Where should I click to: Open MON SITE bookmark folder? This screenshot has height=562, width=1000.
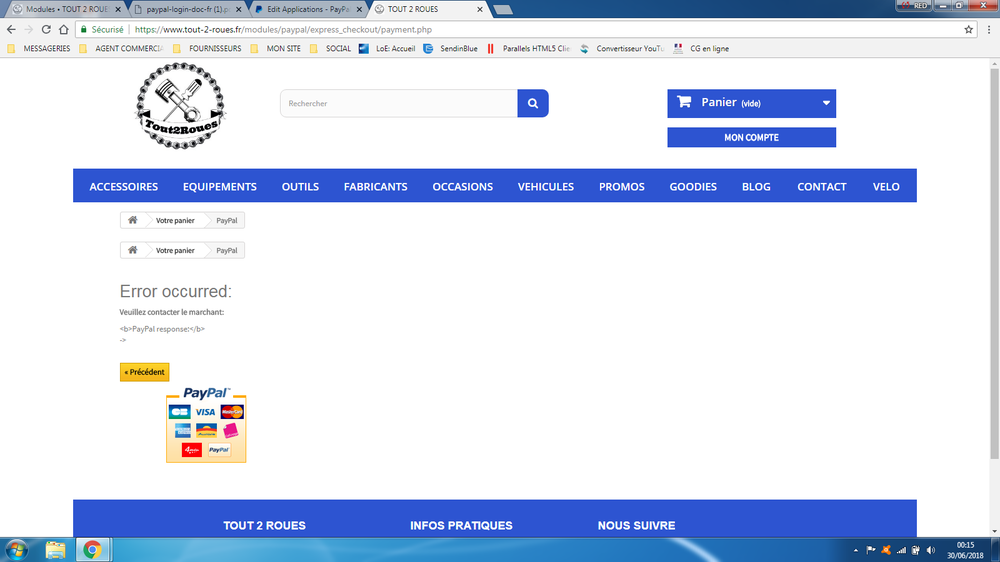[x=276, y=48]
